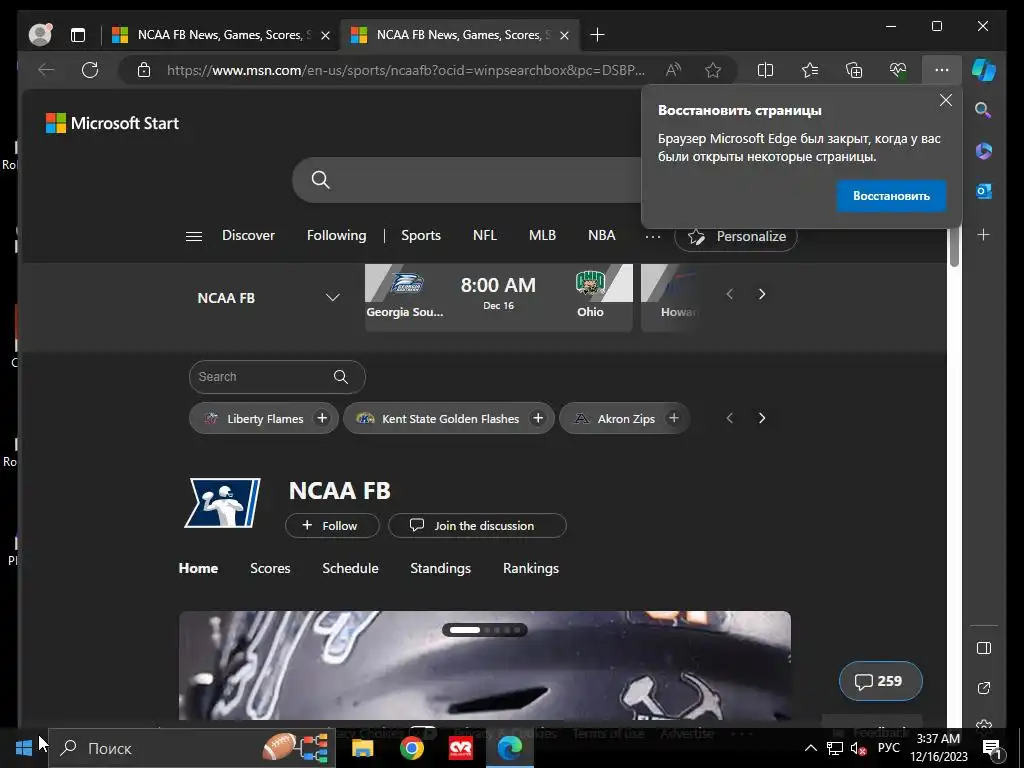The image size is (1024, 768).
Task: Open Schedule section
Action: pos(350,568)
